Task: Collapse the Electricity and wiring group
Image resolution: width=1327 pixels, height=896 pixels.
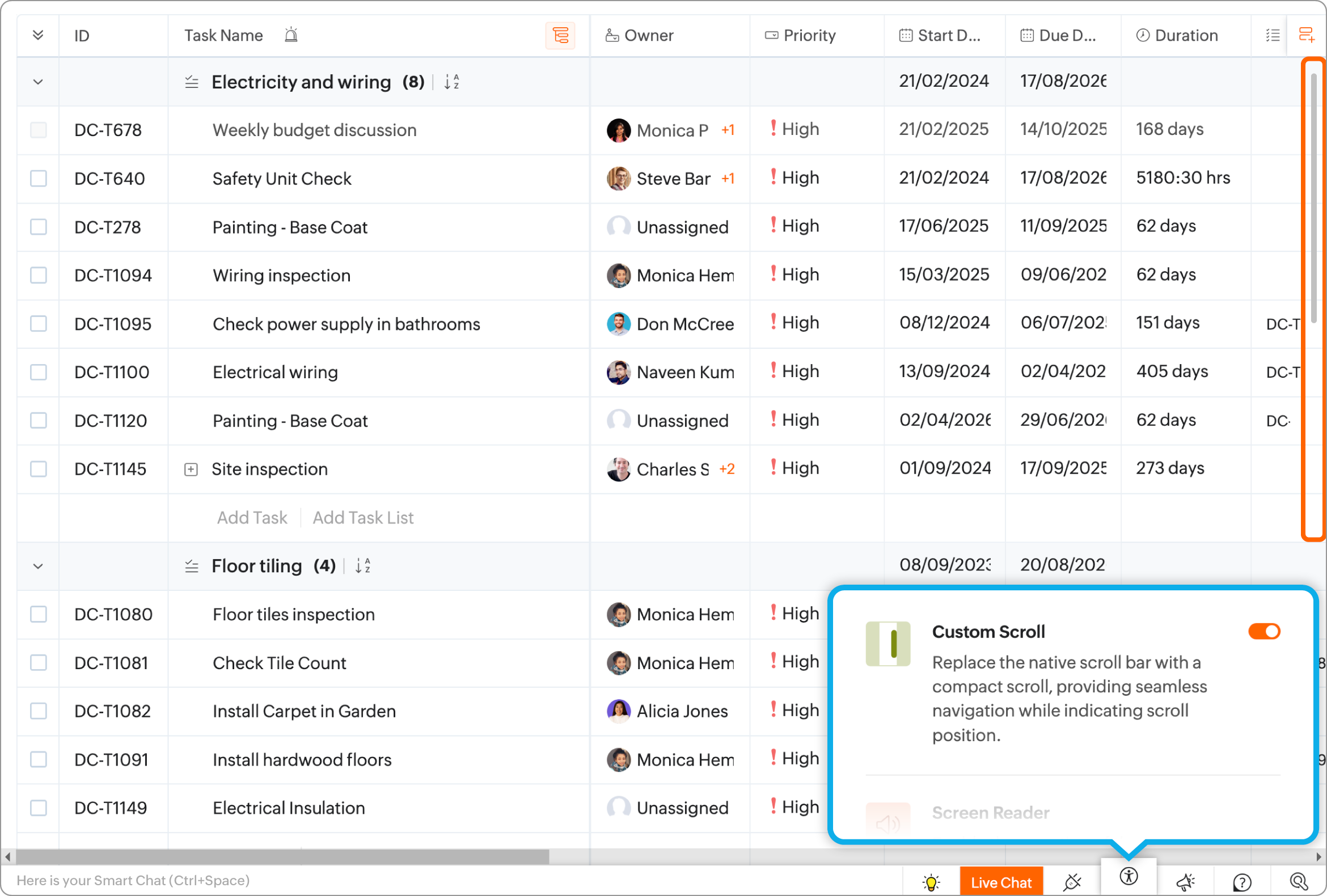Action: (x=38, y=82)
